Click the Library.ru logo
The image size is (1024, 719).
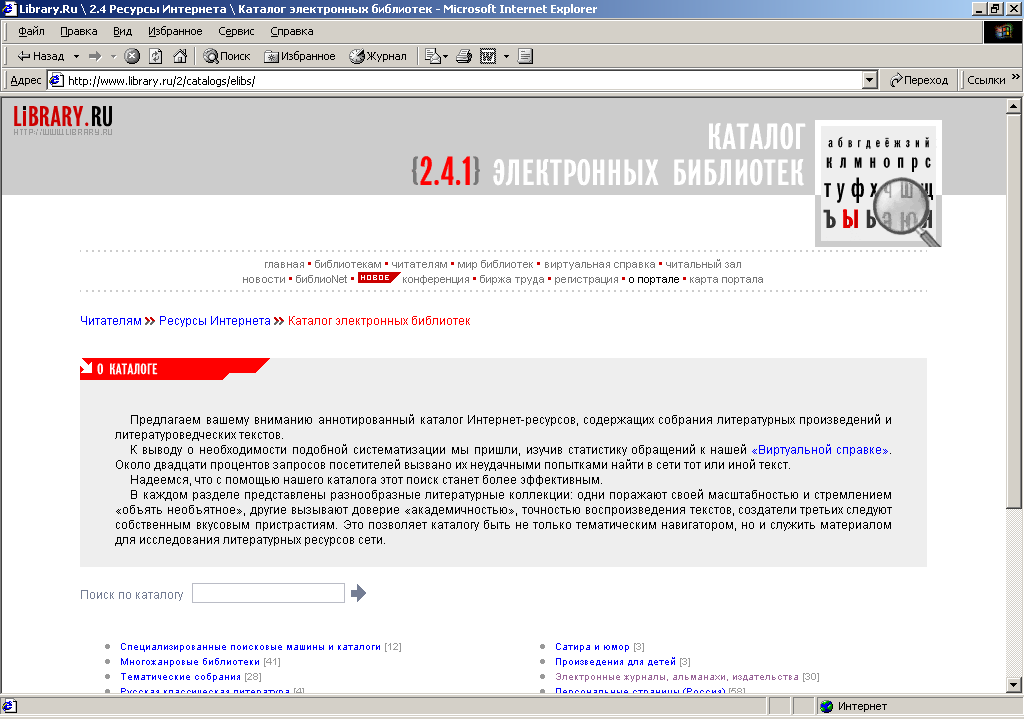63,120
